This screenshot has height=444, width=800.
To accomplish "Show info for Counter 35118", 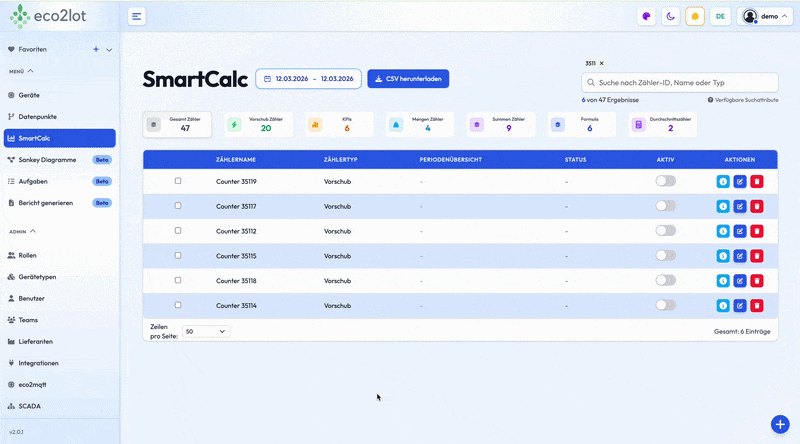I will (723, 281).
